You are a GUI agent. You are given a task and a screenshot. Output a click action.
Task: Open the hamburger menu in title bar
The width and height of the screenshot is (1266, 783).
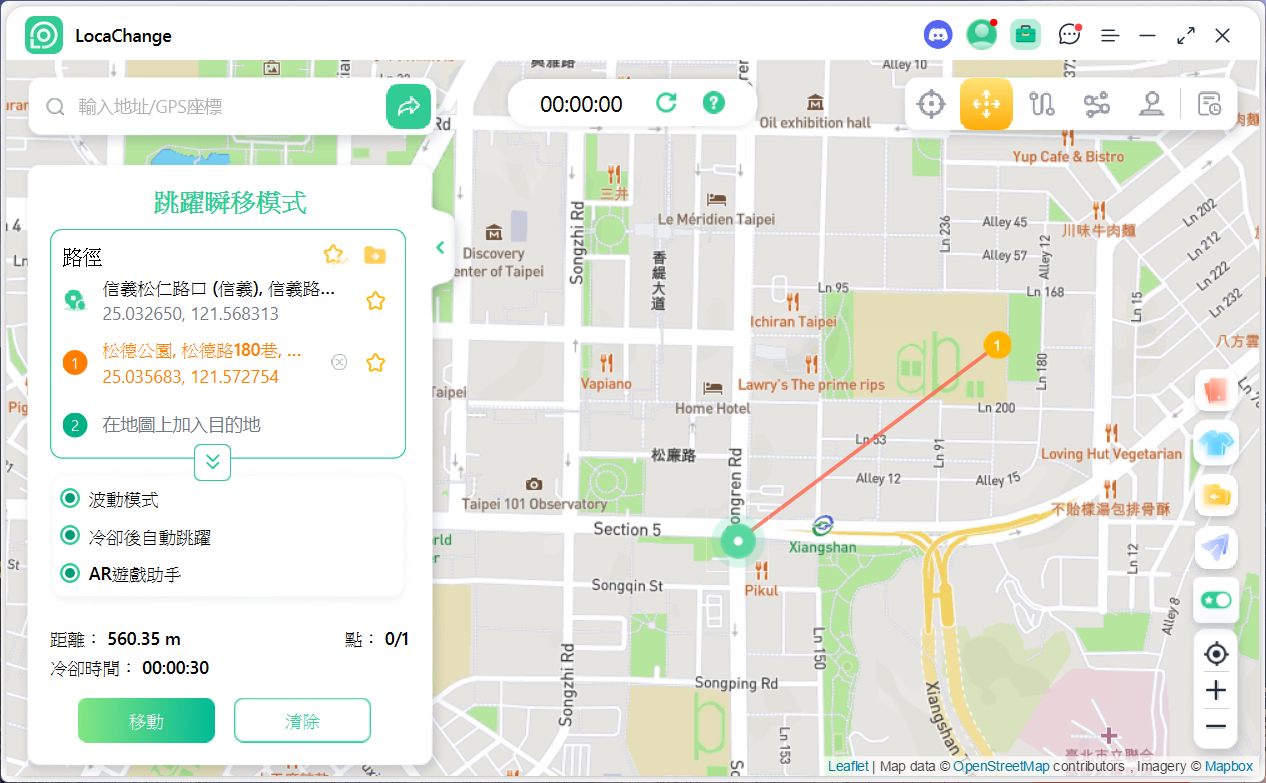[1110, 35]
